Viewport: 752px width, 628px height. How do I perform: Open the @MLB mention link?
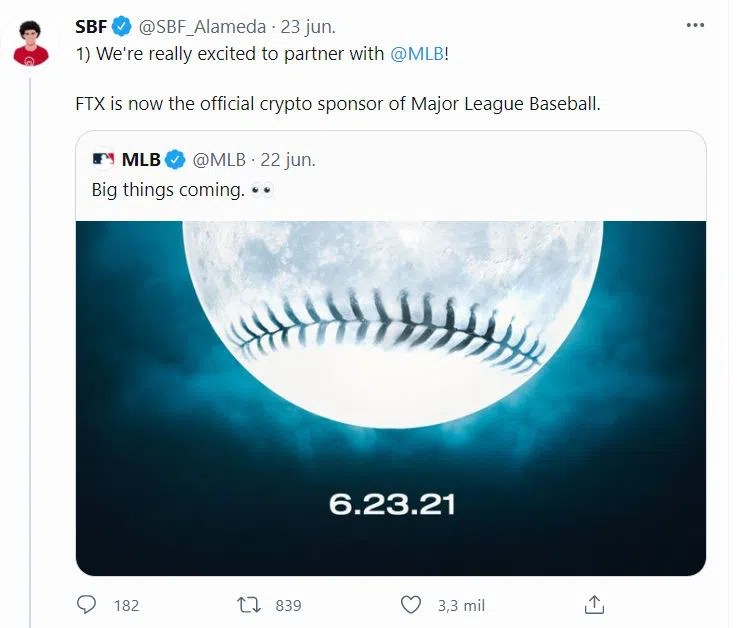coord(414,54)
